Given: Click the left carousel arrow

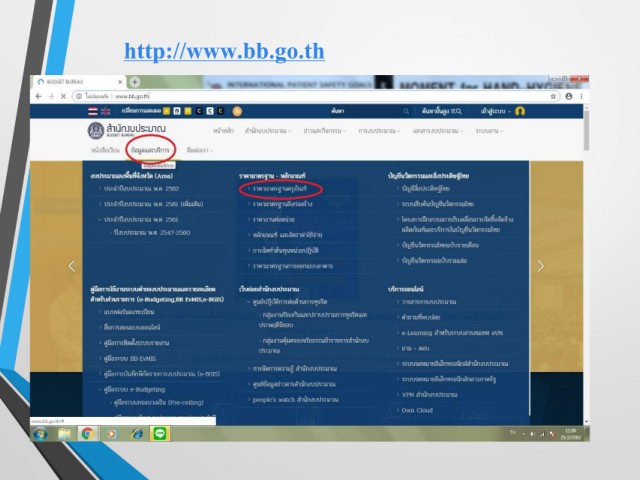Looking at the screenshot, I should point(71,266).
